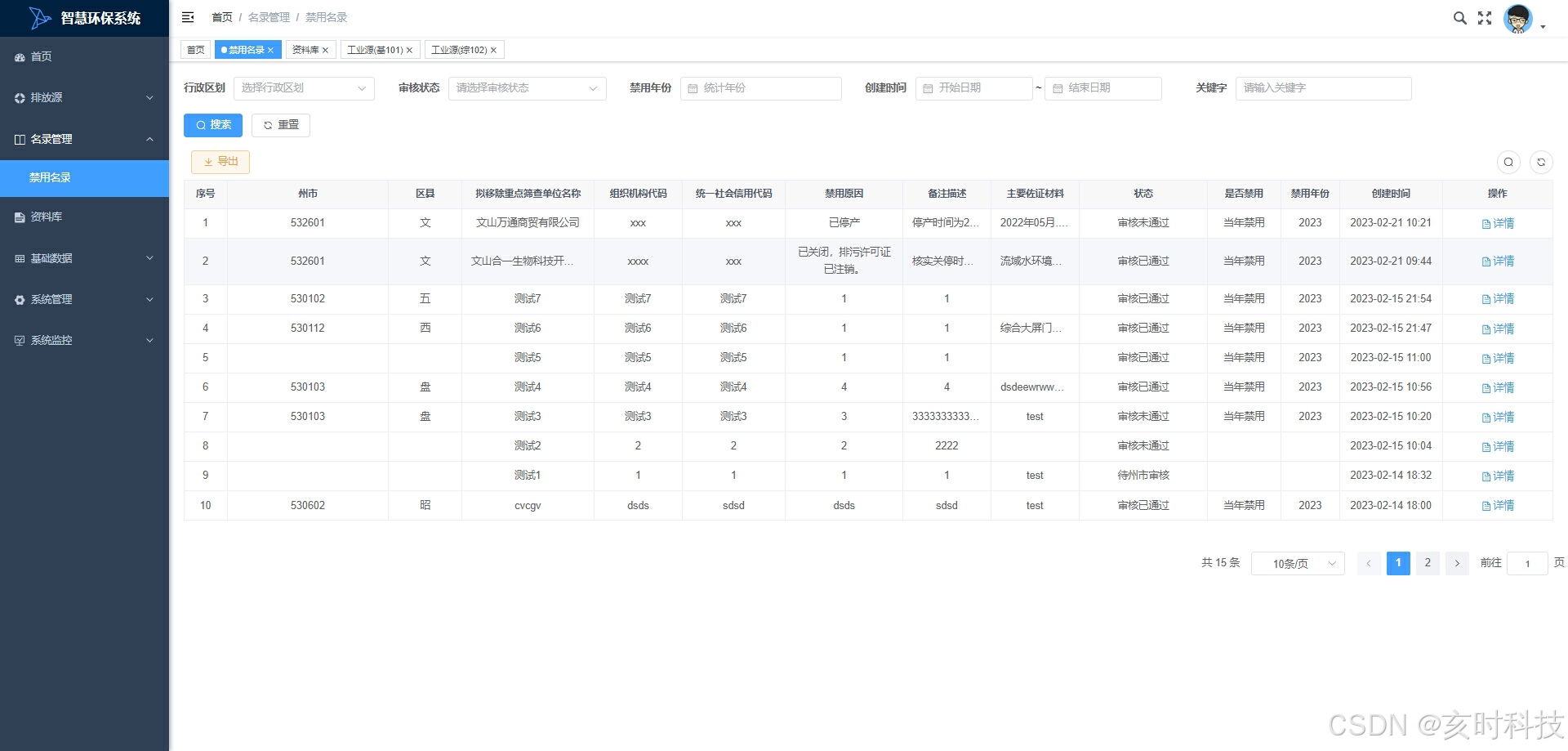Click the next page arrow
The width and height of the screenshot is (1568, 751).
tap(1457, 563)
